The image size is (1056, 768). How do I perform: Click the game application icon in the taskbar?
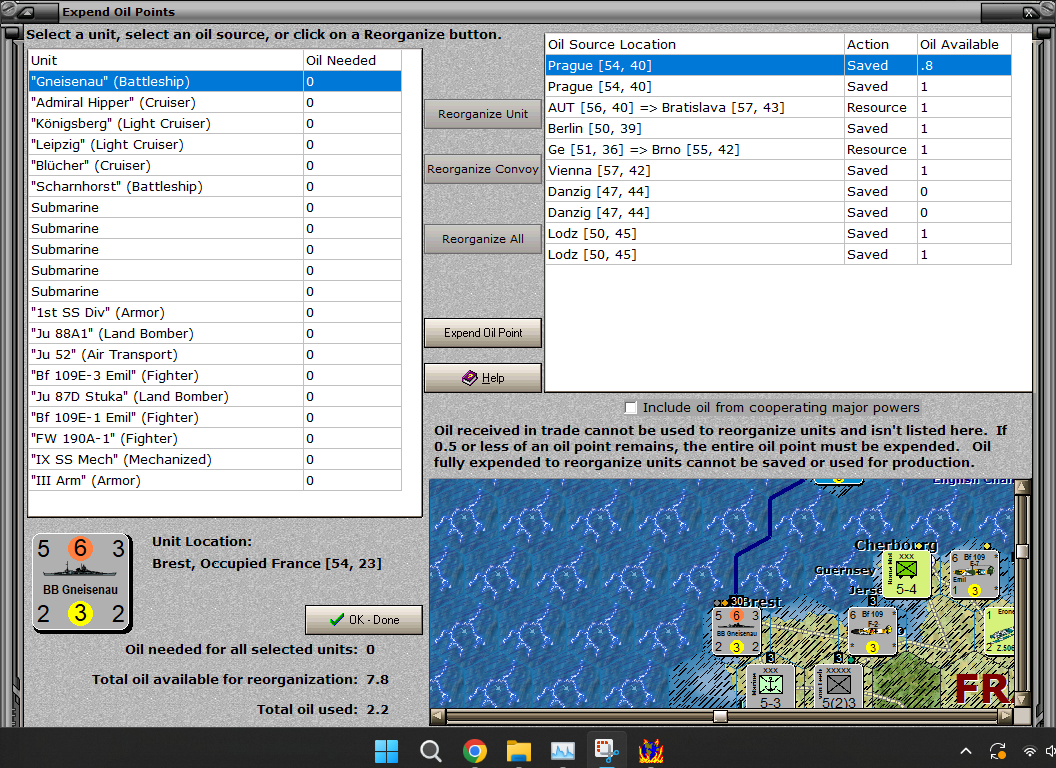pos(651,750)
